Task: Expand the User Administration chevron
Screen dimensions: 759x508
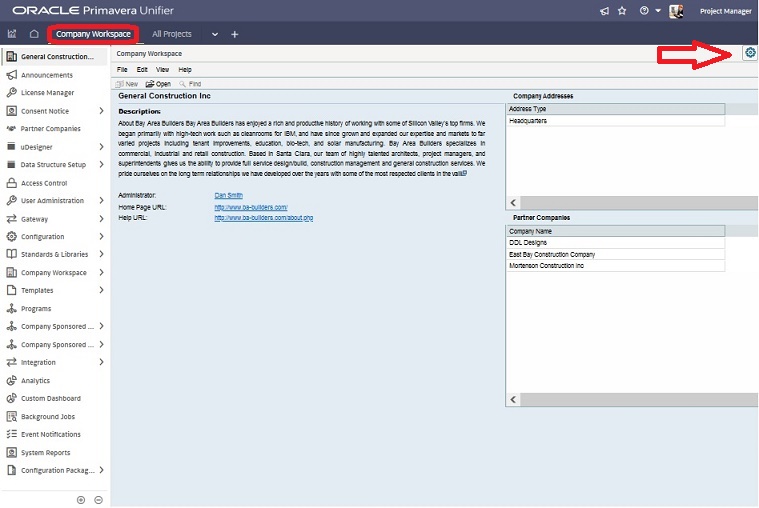Action: 101,200
